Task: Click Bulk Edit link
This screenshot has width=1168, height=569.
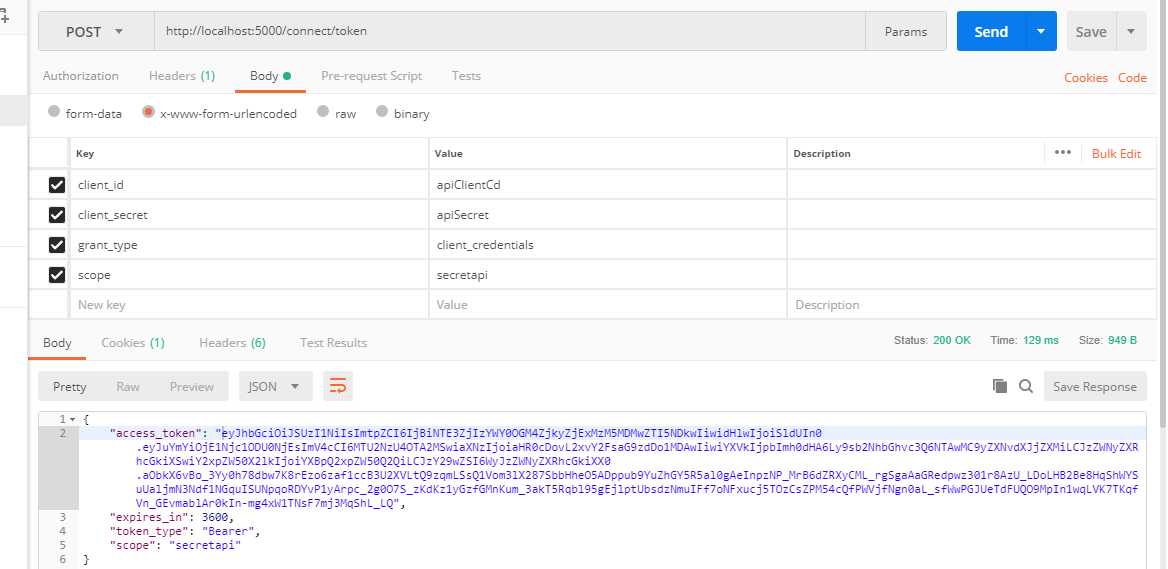Action: point(1116,154)
